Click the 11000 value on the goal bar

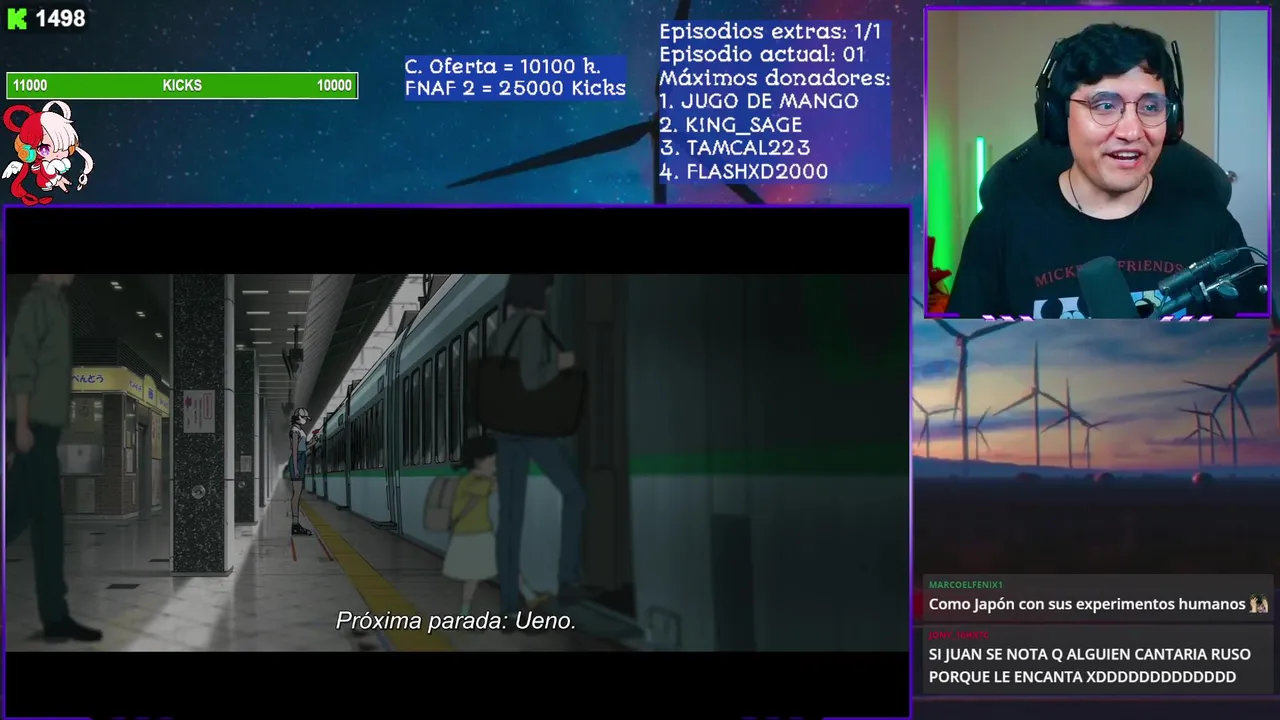[30, 86]
